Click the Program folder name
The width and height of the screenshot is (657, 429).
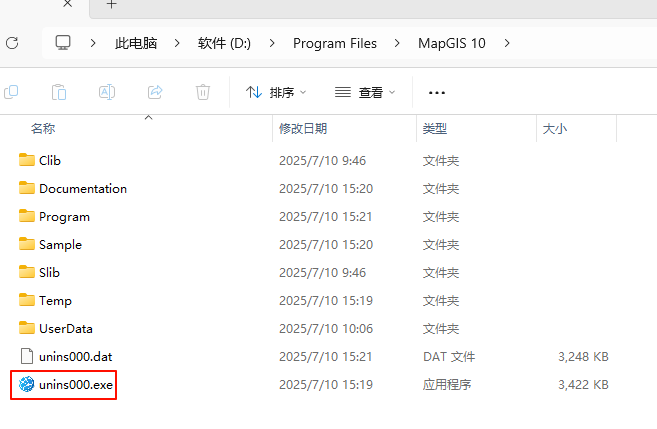pos(65,217)
